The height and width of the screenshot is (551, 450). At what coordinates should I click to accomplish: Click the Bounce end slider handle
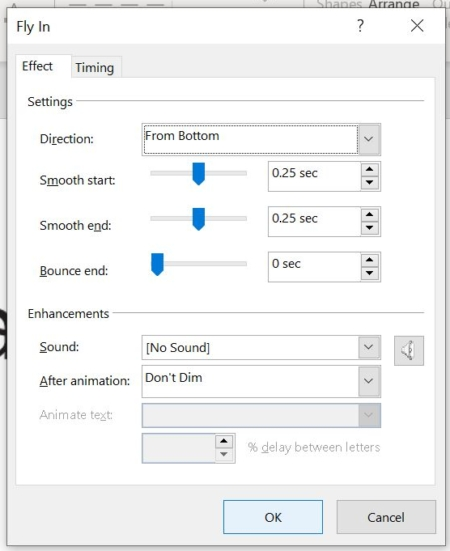[157, 264]
